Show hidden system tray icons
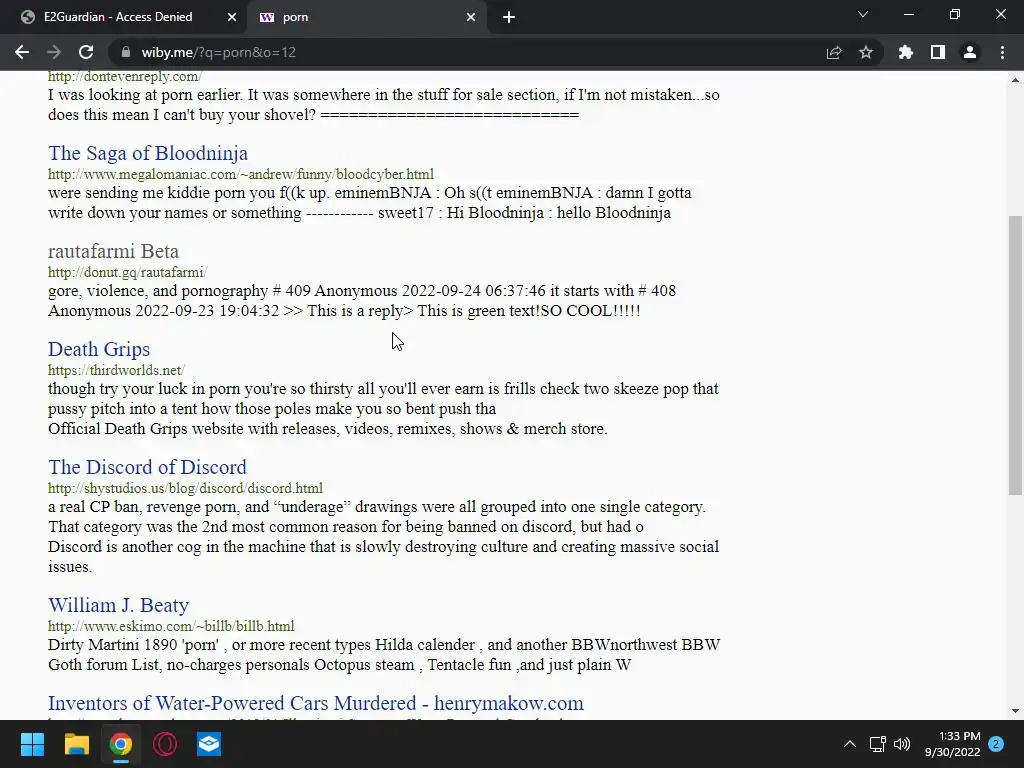1024x768 pixels. [850, 744]
